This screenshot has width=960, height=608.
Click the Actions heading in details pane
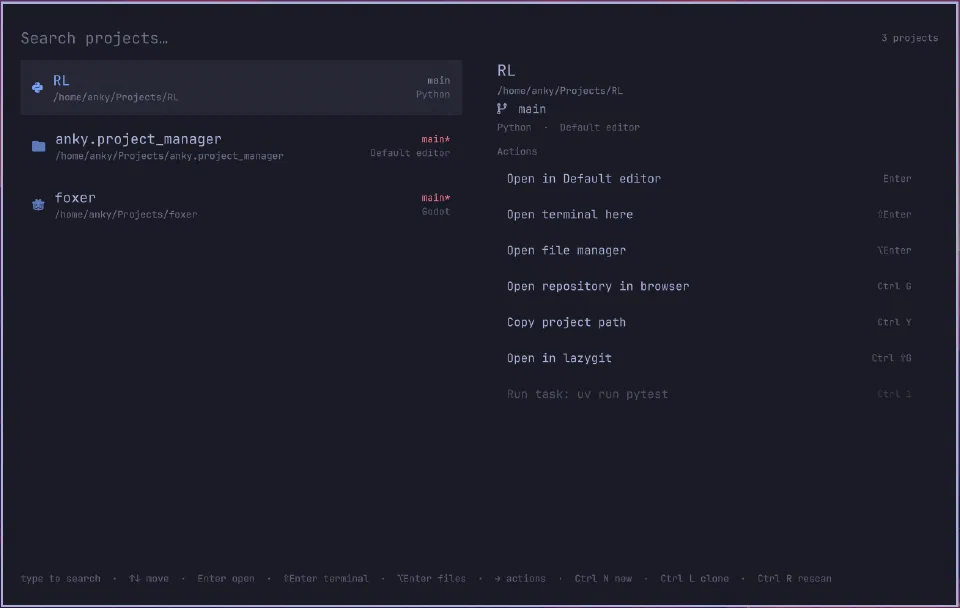click(x=517, y=151)
